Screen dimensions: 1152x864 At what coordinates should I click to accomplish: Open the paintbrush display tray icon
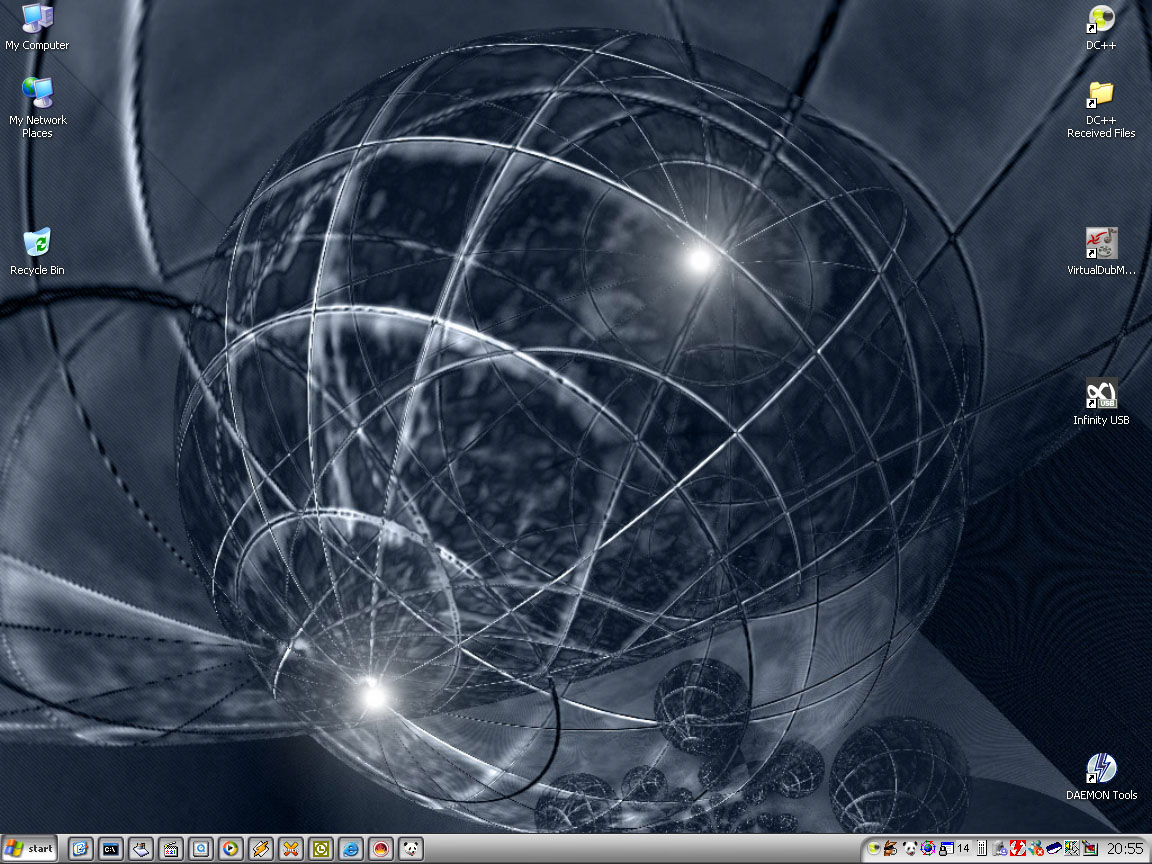(1090, 848)
